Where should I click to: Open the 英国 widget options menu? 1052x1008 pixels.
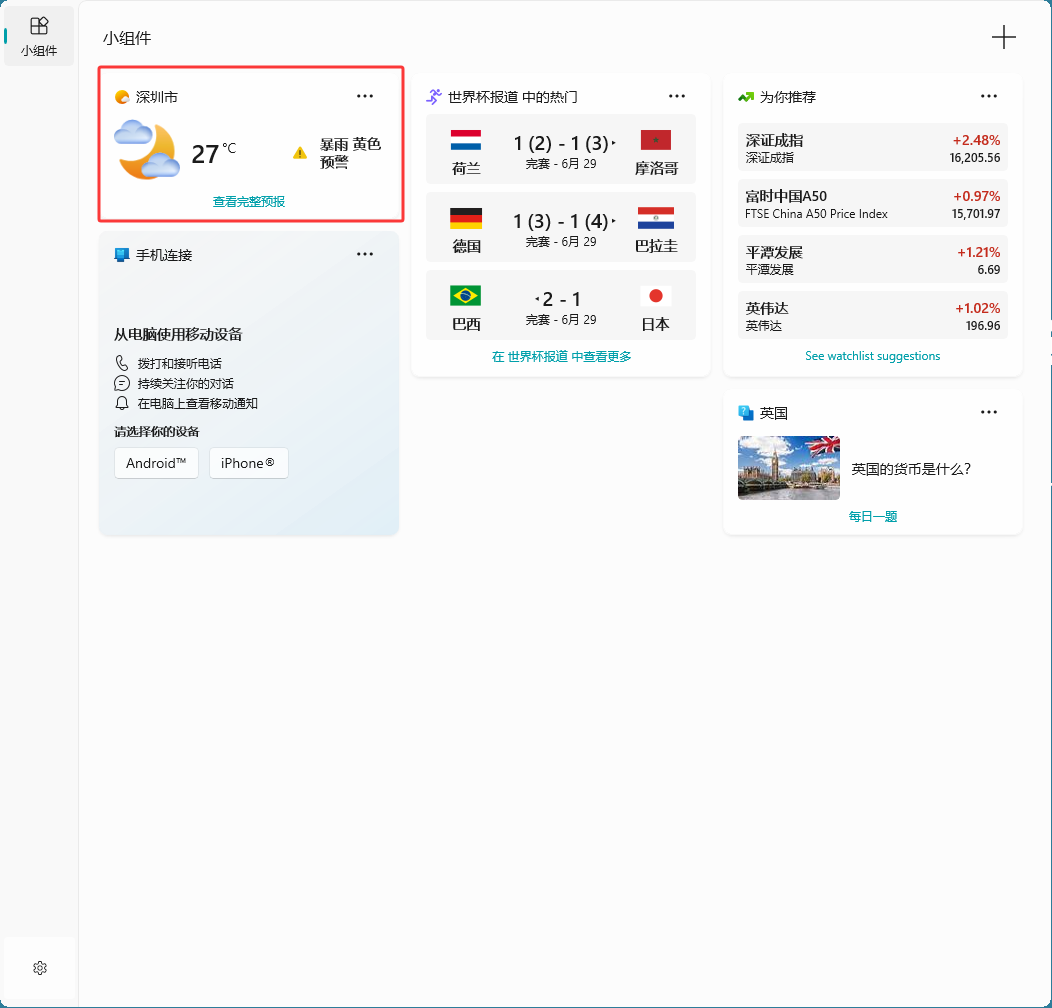point(989,412)
